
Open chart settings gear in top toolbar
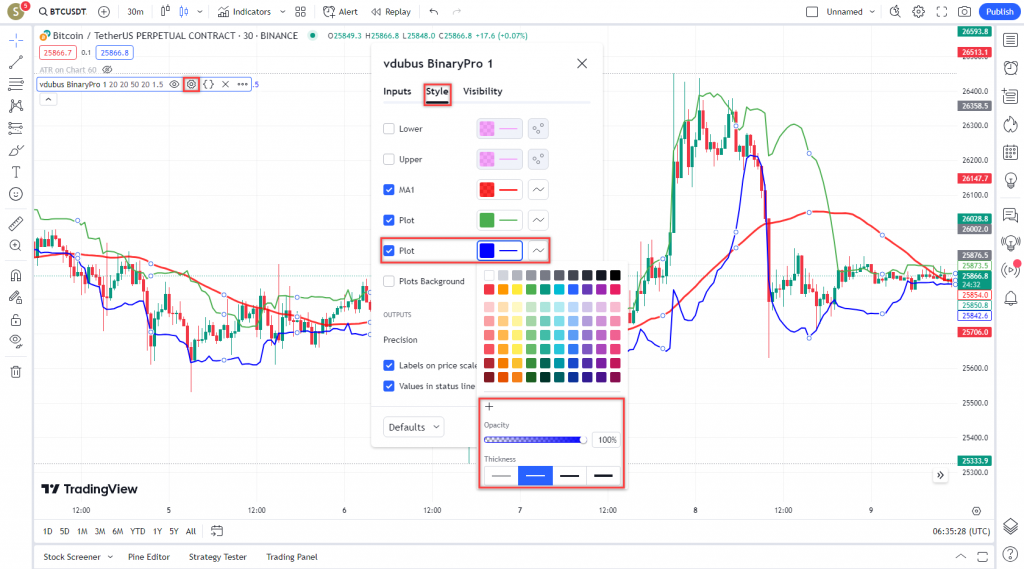pyautogui.click(x=918, y=12)
